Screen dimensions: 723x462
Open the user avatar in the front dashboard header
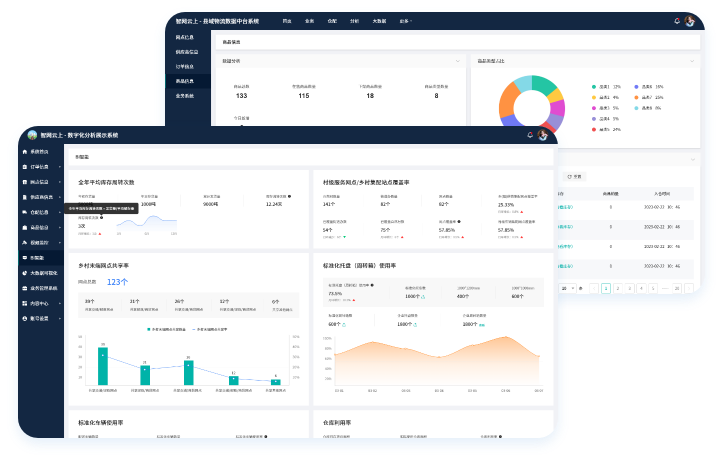tap(543, 135)
